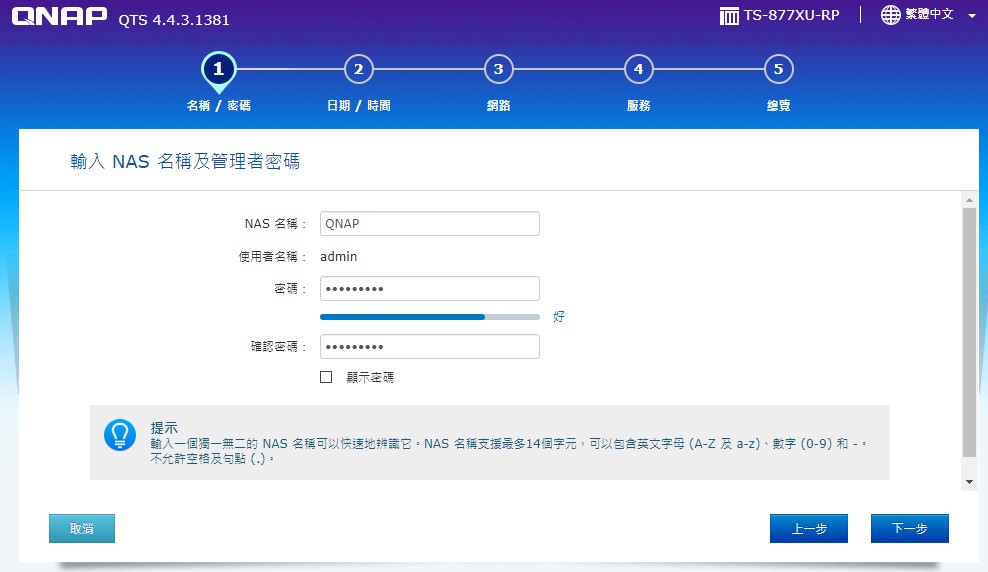The image size is (988, 572).
Task: Click the TS-877XU-RP NAS device icon
Action: pyautogui.click(x=729, y=16)
